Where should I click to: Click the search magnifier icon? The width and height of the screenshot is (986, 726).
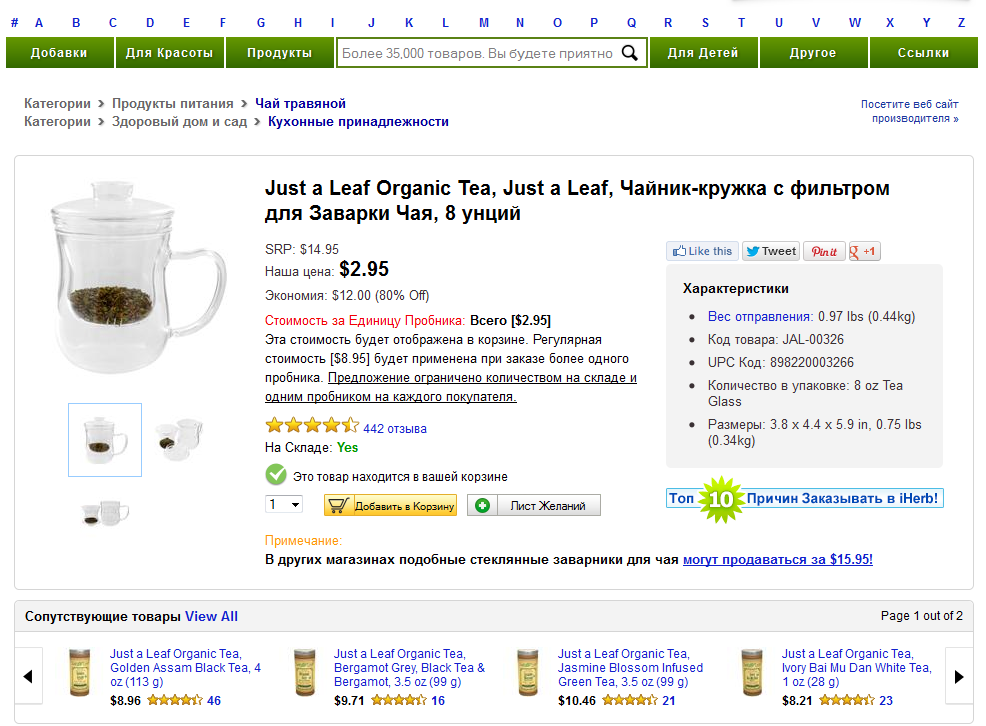pyautogui.click(x=629, y=53)
